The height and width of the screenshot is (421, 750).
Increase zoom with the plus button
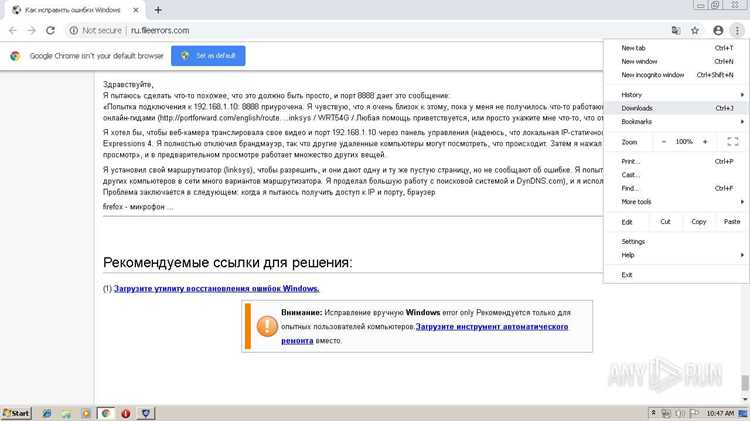(x=705, y=142)
